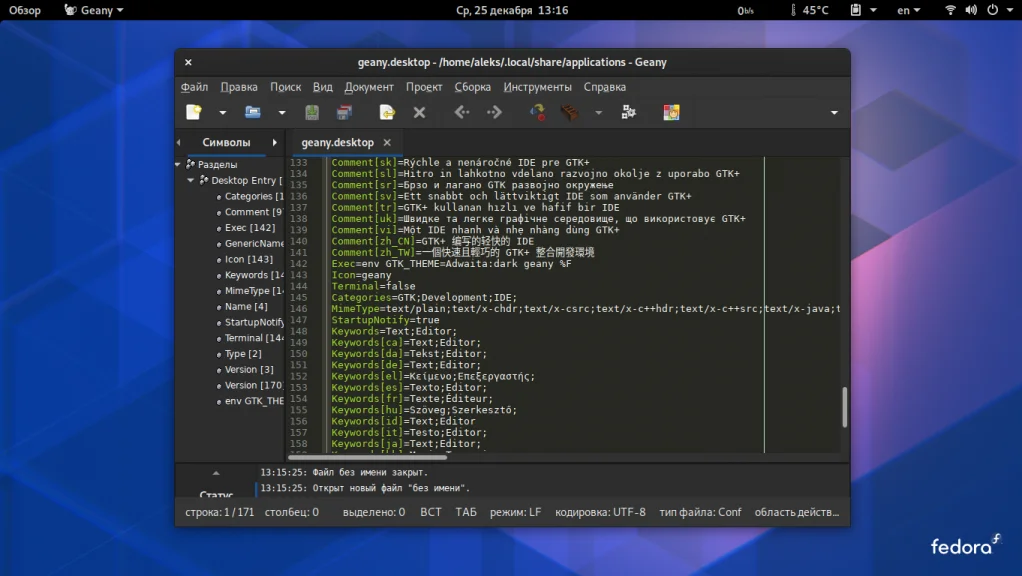Click the Open file folder icon
Viewport: 1022px width, 576px height.
(253, 113)
